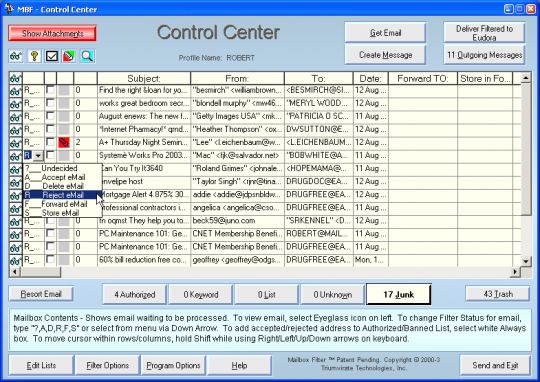Viewport: 540px width, 382px height.
Task: Switch to the 0 List mailbox tab
Action: click(267, 295)
